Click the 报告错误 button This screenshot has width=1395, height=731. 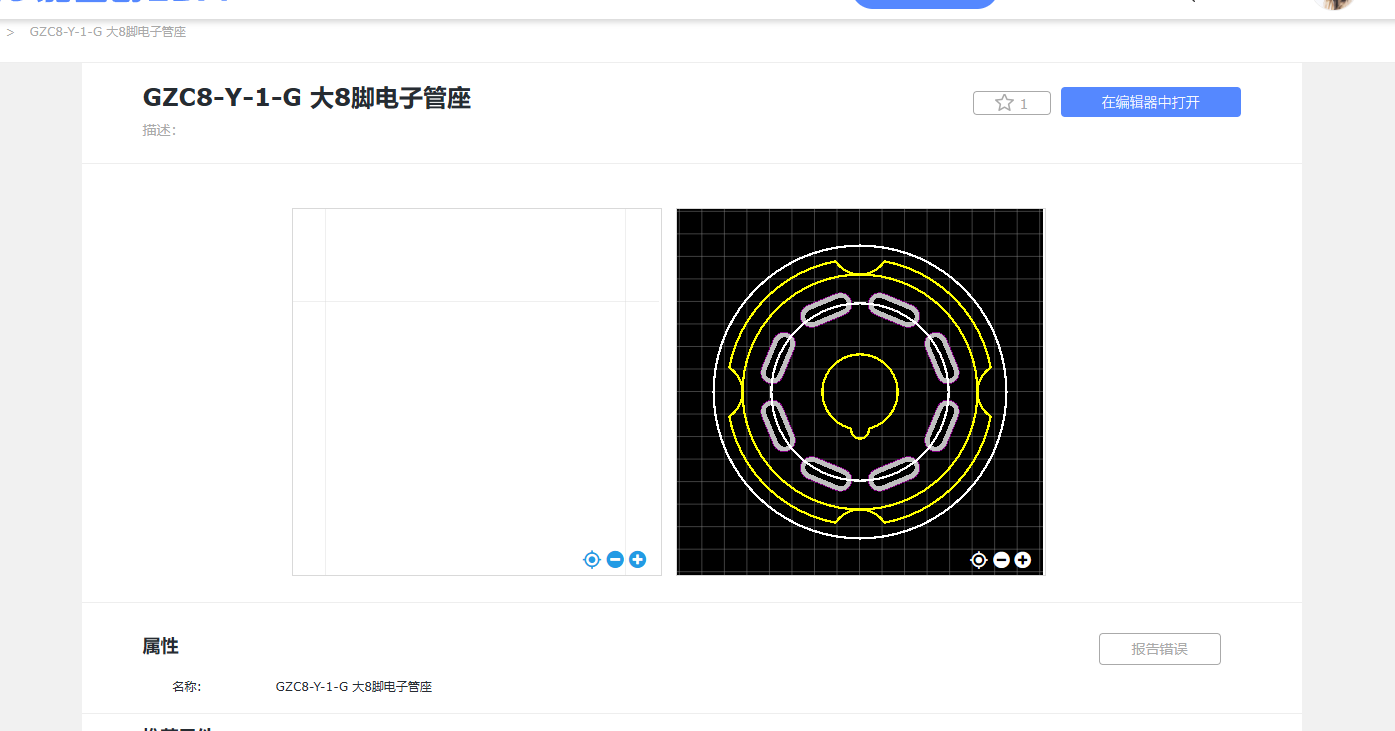pyautogui.click(x=1159, y=649)
